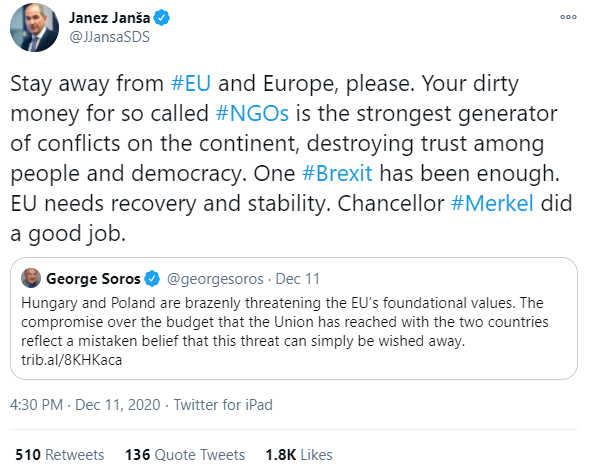Click the Twitter for iPad source label

[x=223, y=405]
